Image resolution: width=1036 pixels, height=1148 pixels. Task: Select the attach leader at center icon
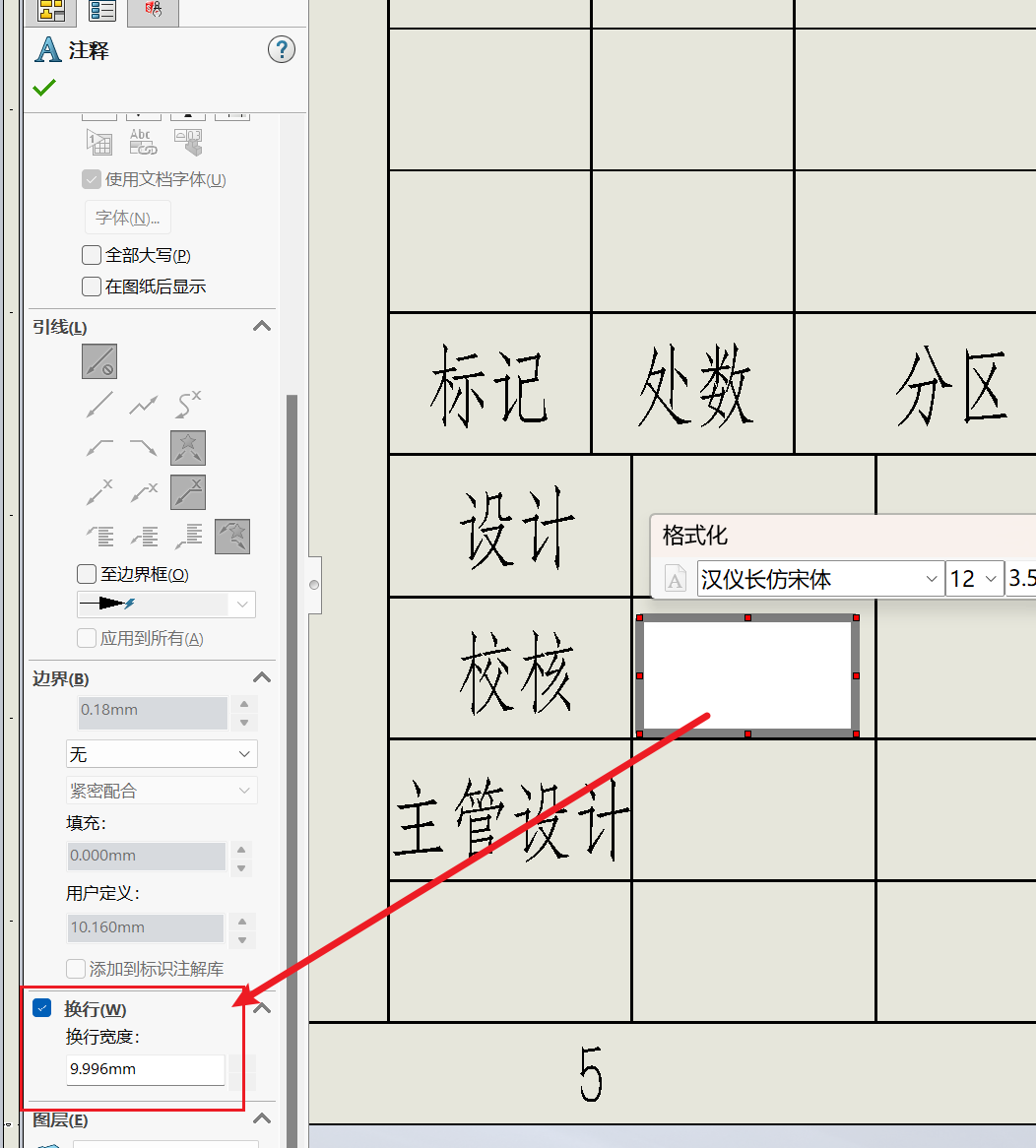[x=144, y=537]
